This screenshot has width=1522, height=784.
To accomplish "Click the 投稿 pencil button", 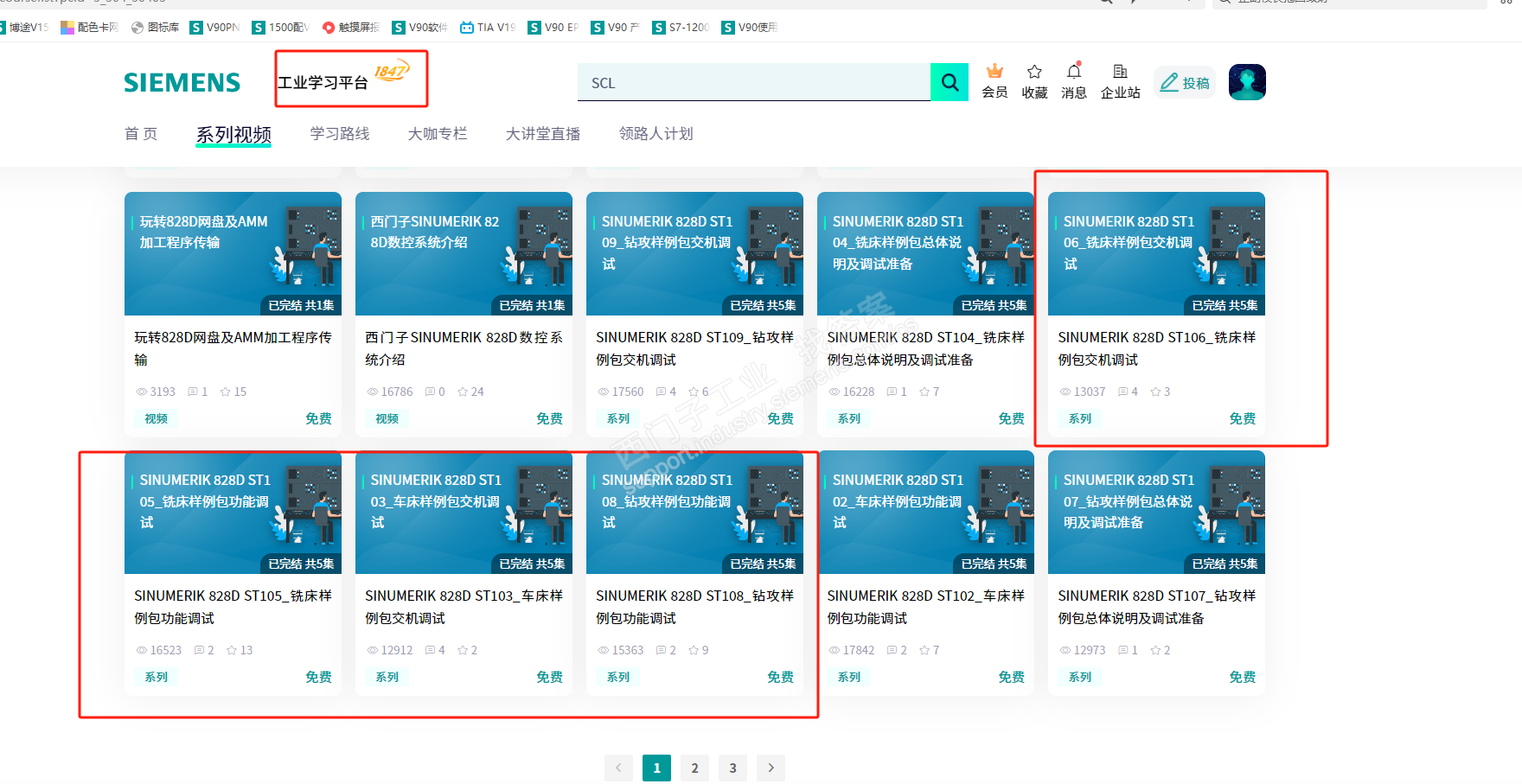I will pos(1185,82).
